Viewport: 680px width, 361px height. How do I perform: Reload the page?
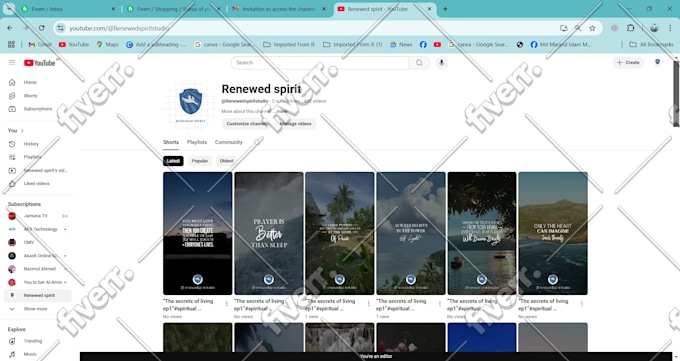pos(42,28)
